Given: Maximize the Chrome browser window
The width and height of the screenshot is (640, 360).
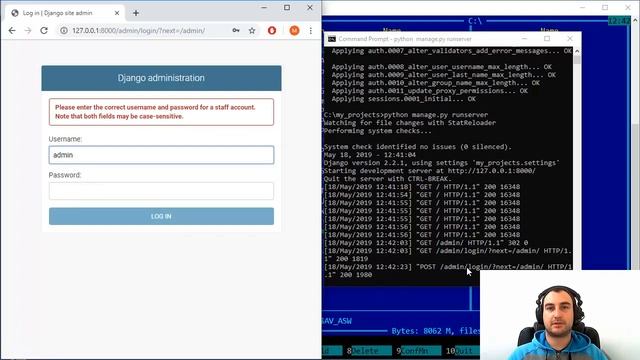Looking at the screenshot, I should point(287,7).
